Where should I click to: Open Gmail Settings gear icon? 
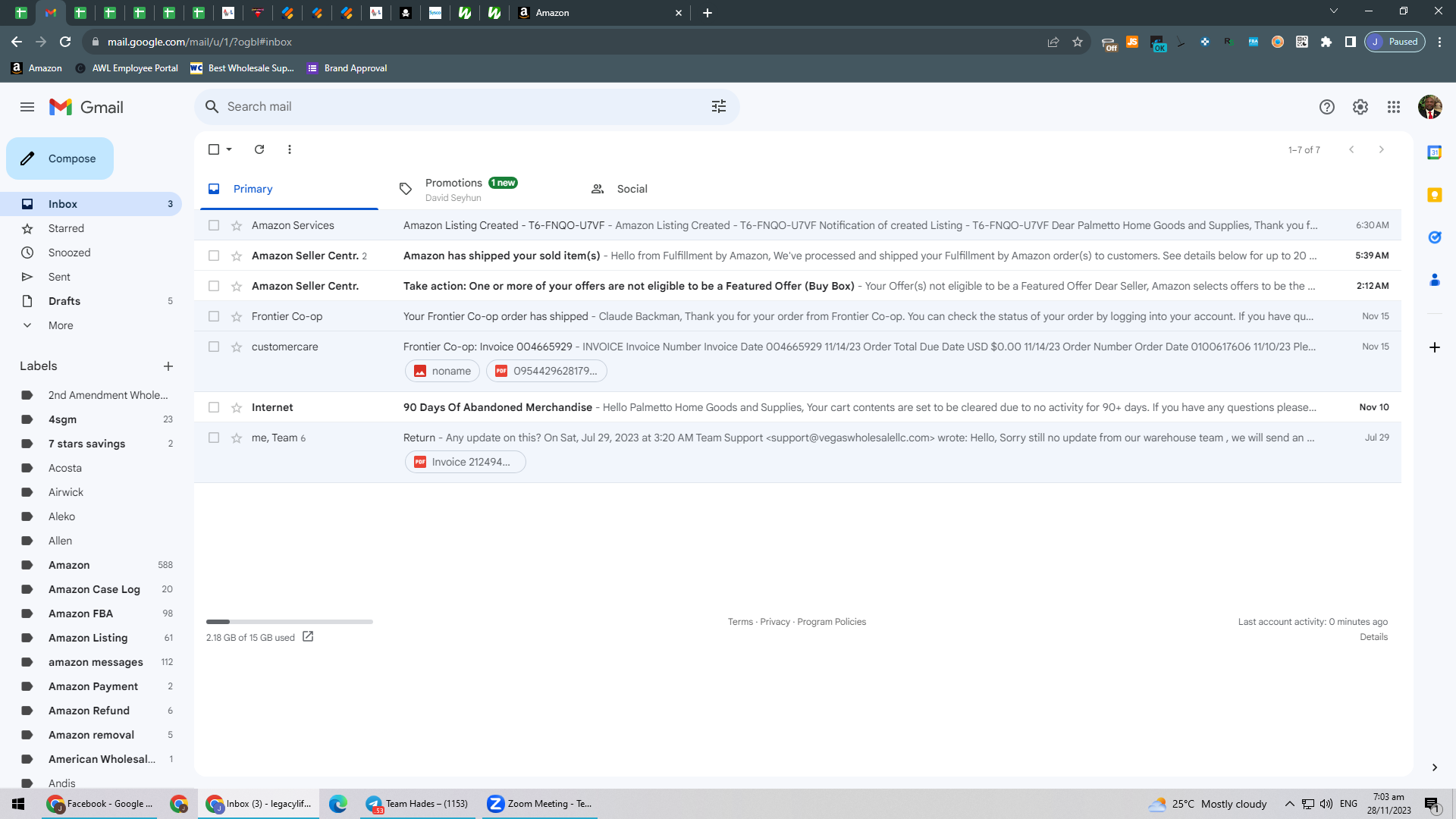[x=1360, y=107]
